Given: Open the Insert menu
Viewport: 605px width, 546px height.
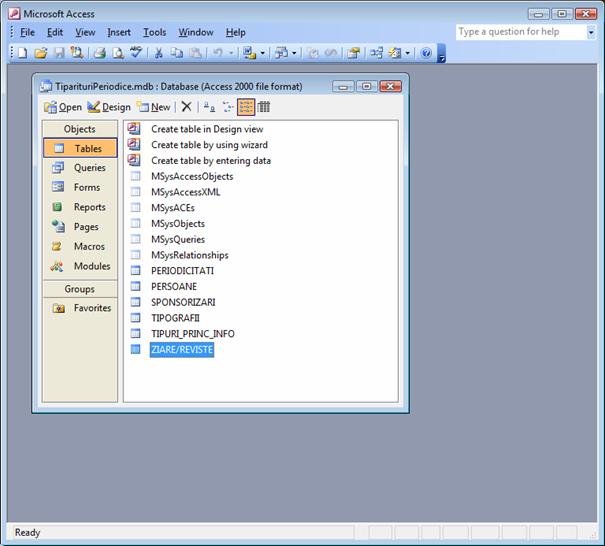Looking at the screenshot, I should (119, 32).
